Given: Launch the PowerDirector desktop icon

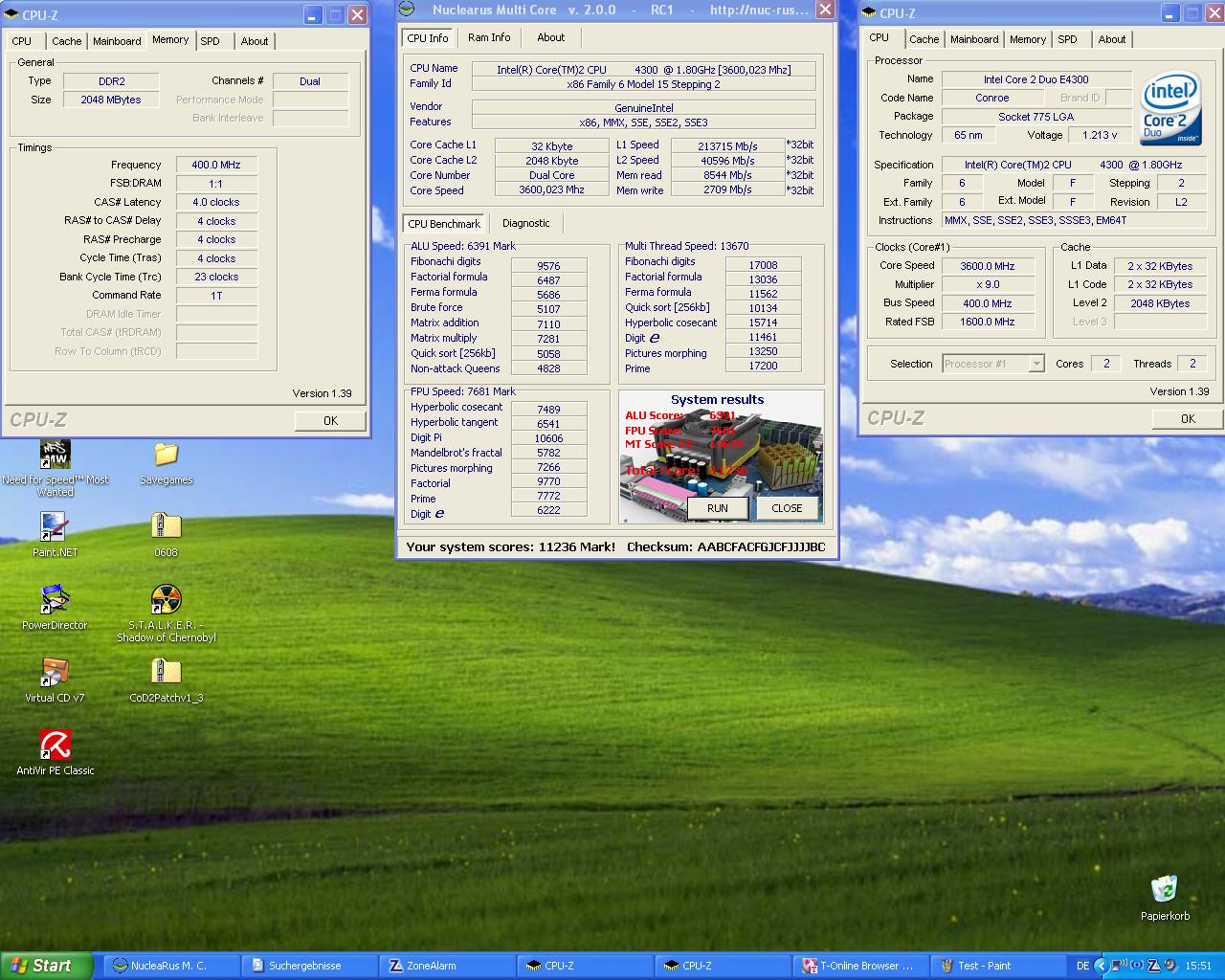Looking at the screenshot, I should coord(55,600).
